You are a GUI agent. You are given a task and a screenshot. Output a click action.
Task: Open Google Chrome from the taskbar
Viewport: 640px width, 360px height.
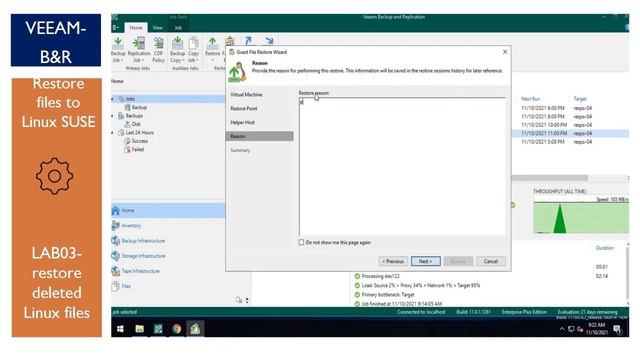click(176, 329)
